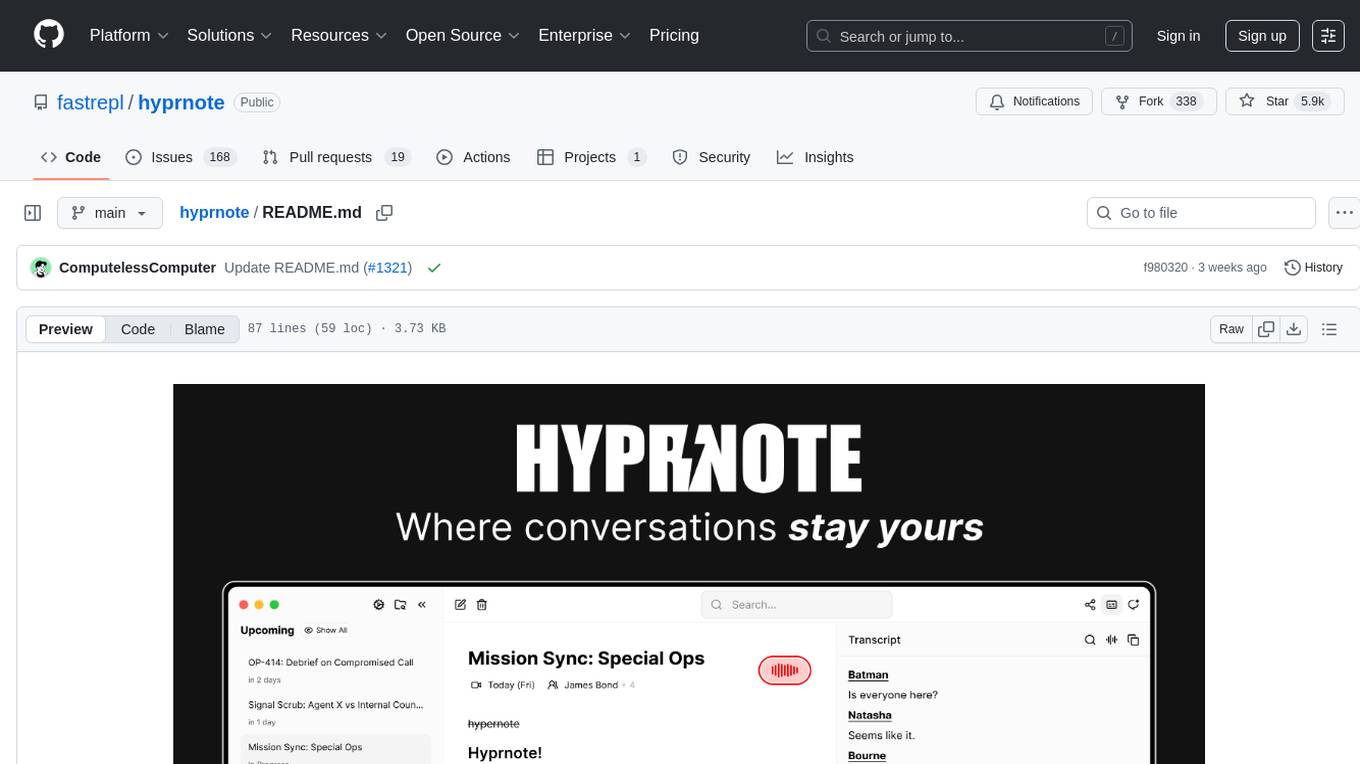This screenshot has height=764, width=1360.
Task: Focus the Go to file input
Action: click(x=1201, y=213)
